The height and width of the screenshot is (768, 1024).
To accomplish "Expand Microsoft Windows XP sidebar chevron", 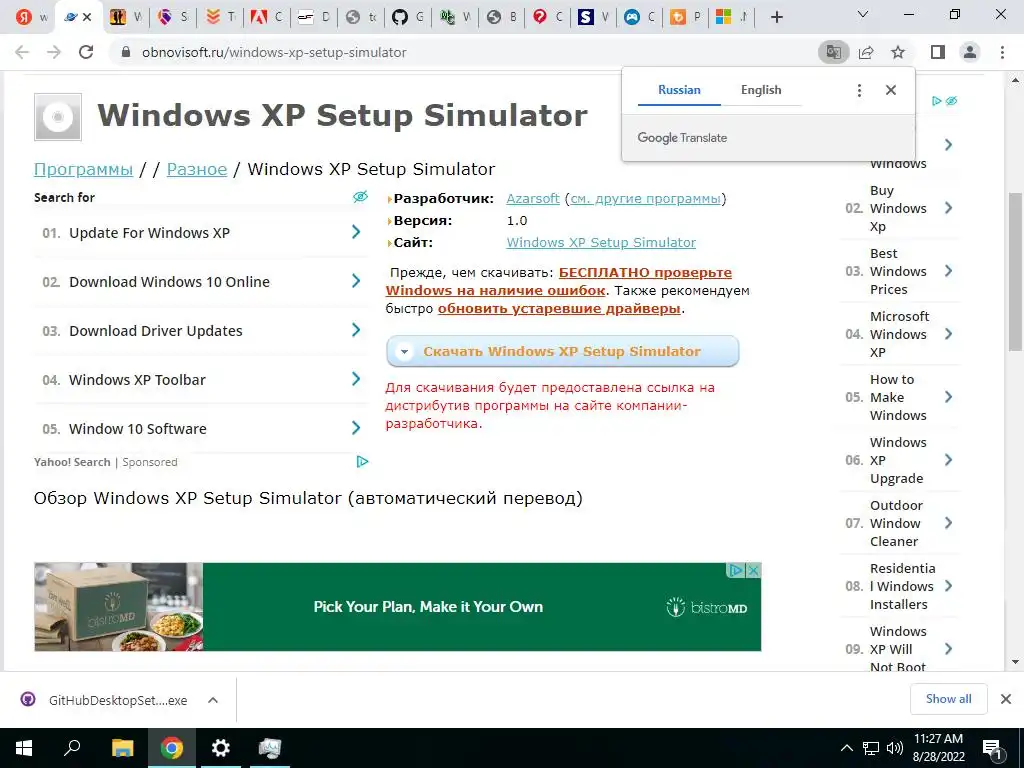I will [948, 334].
